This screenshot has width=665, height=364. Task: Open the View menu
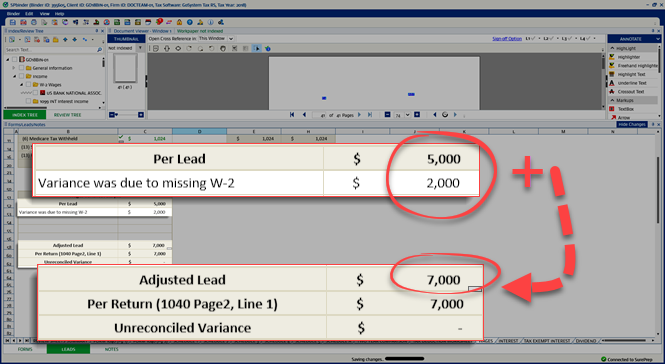(x=45, y=14)
